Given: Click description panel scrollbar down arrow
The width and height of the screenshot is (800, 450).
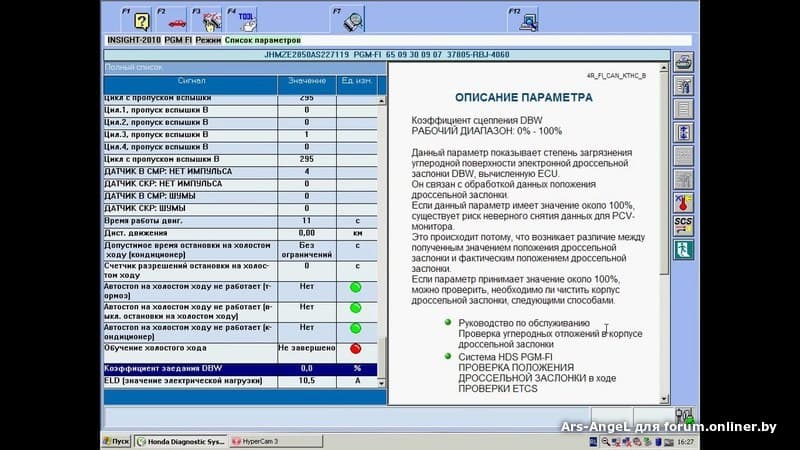Looking at the screenshot, I should [666, 397].
